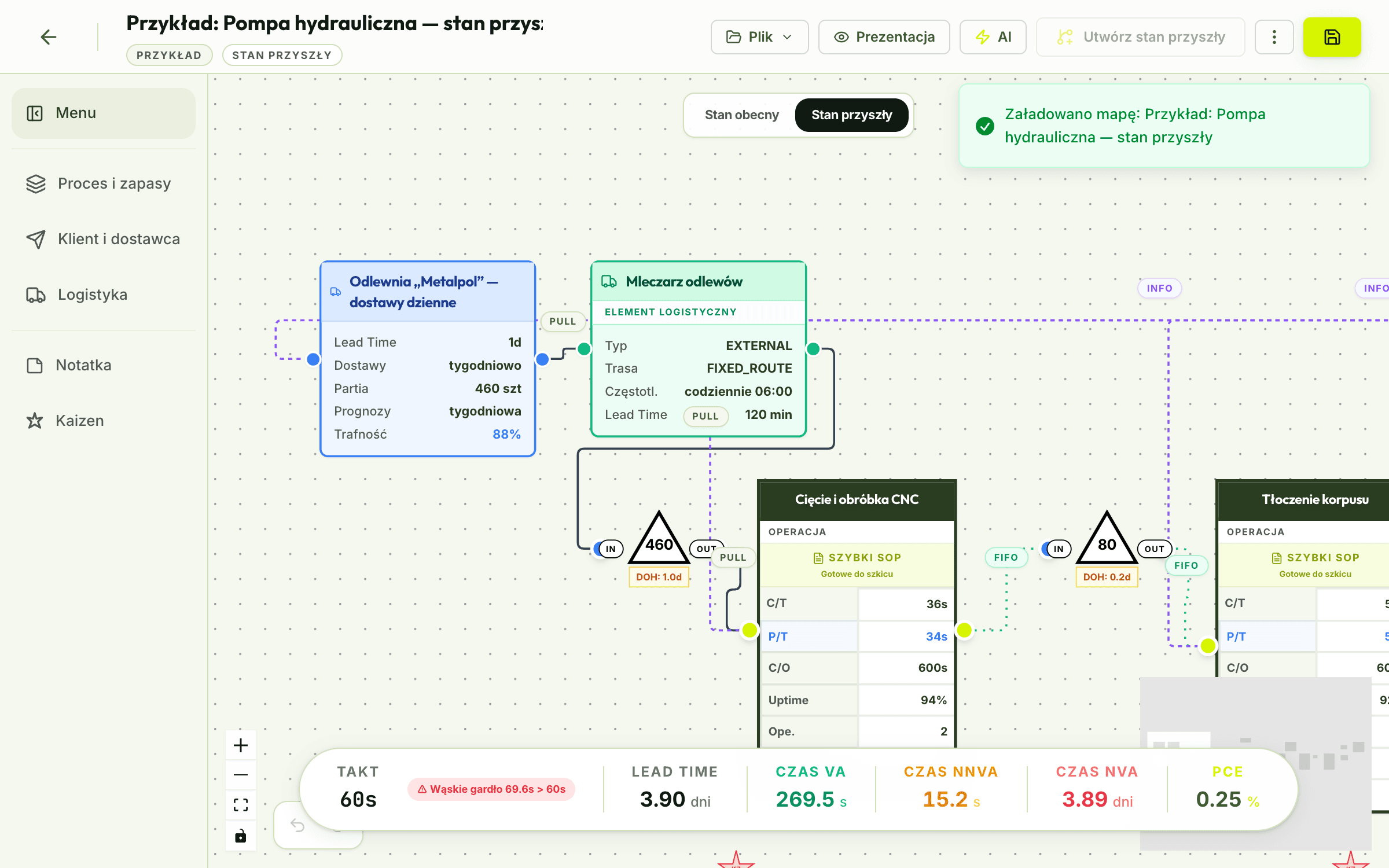Save the map with the yellow disk icon
Screen dimensions: 1389x868
click(1332, 37)
